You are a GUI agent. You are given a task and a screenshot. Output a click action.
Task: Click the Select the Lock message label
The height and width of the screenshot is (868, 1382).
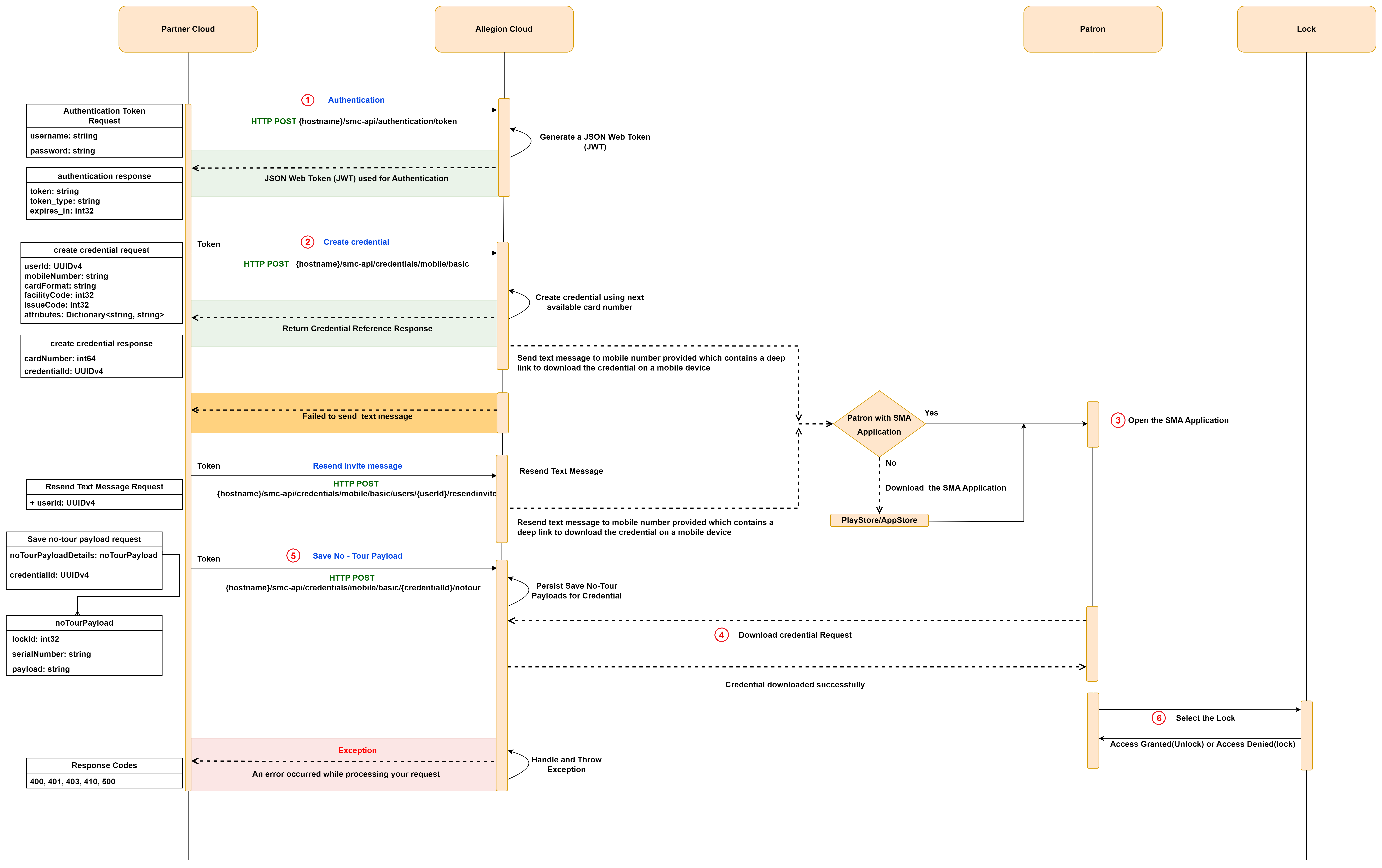pyautogui.click(x=1205, y=718)
